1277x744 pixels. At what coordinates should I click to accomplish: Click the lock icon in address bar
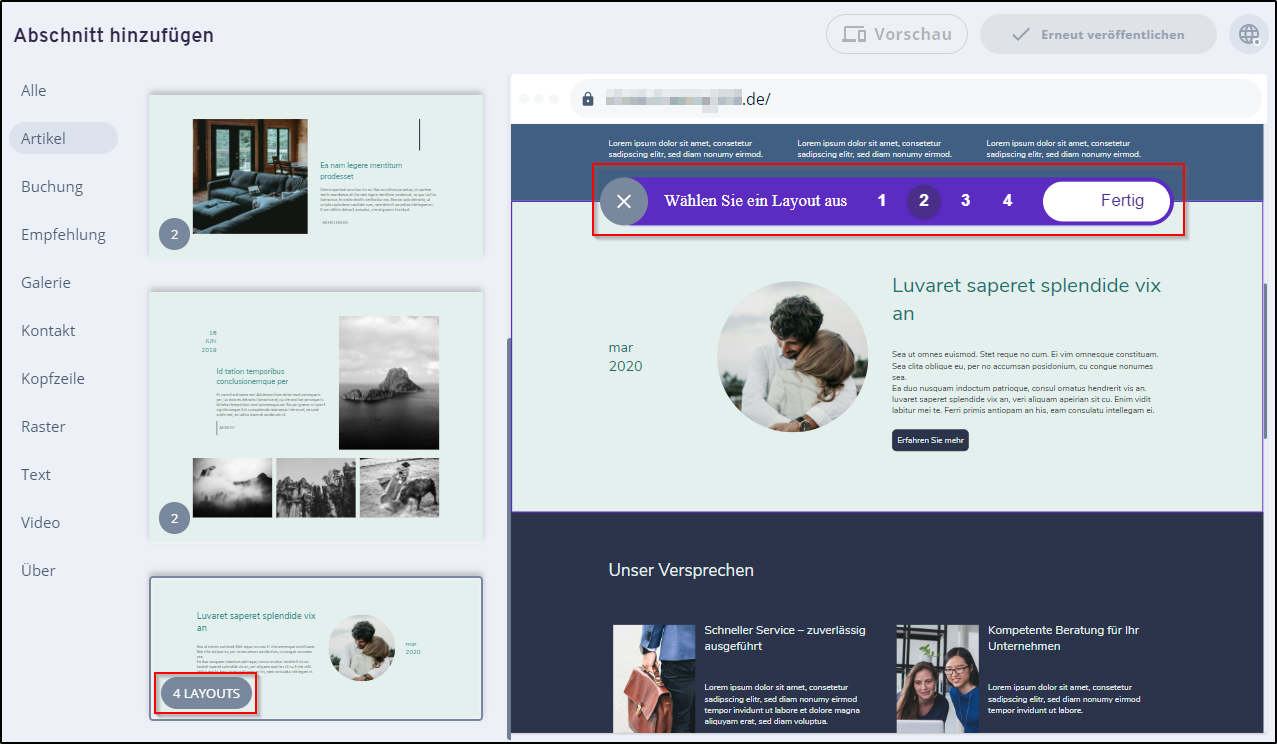pyautogui.click(x=588, y=99)
